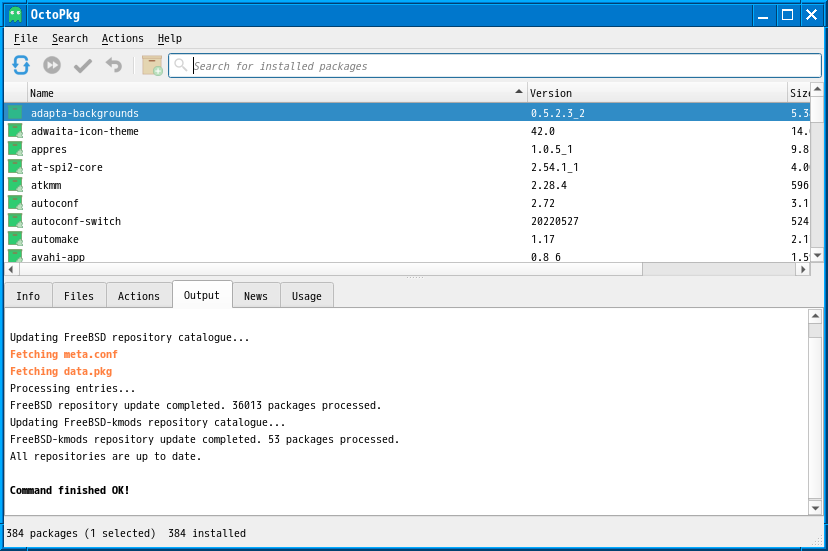Click package icon beside at-spi2-core
Image resolution: width=828 pixels, height=551 pixels.
click(15, 166)
